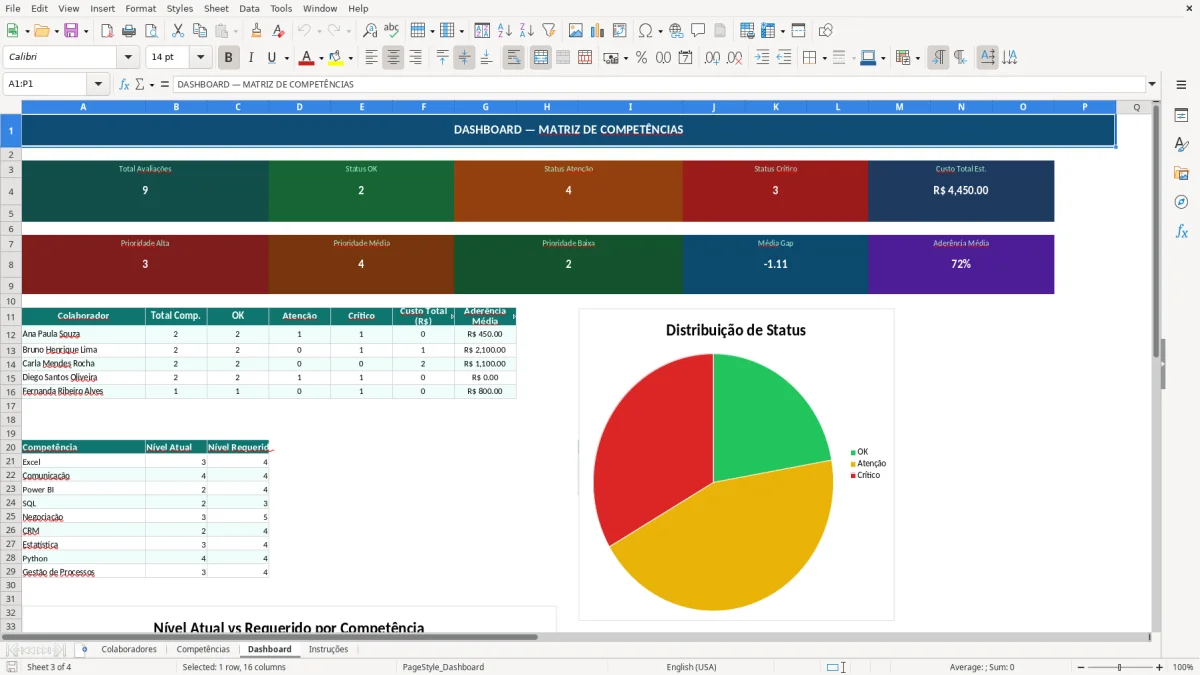Toggle wrap text on the selection
Screen dimensions: 1200x675
pyautogui.click(x=513, y=57)
